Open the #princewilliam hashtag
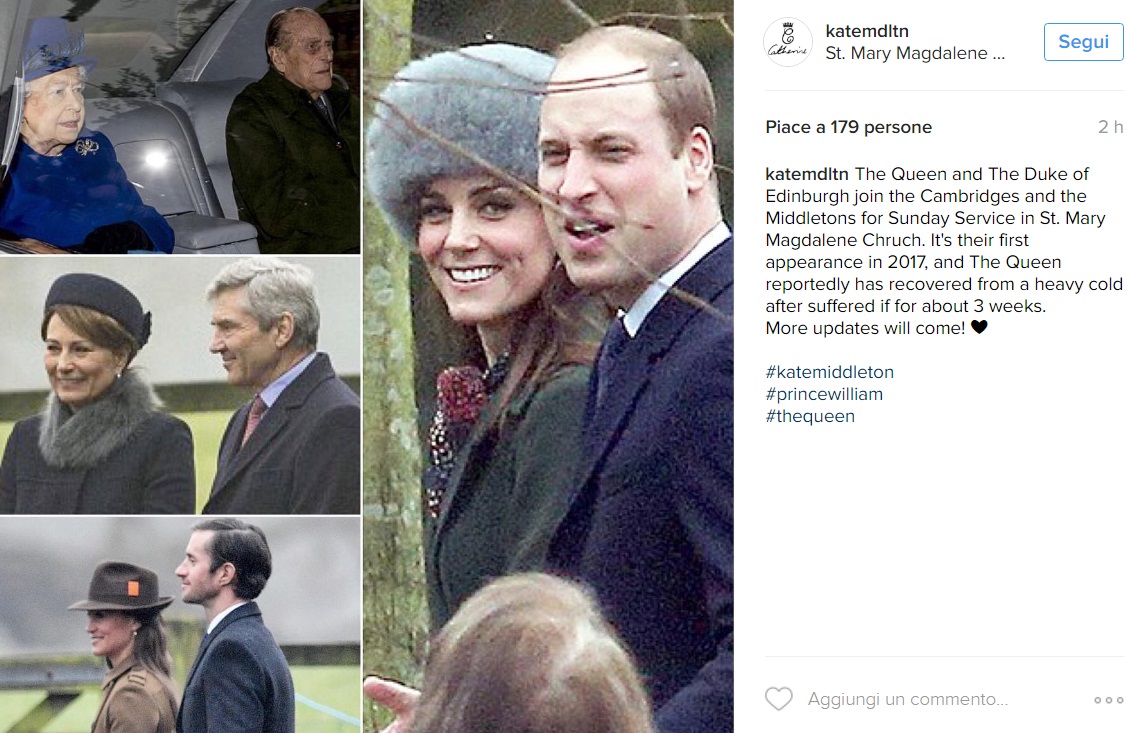The width and height of the screenshot is (1127, 733). [x=824, y=395]
